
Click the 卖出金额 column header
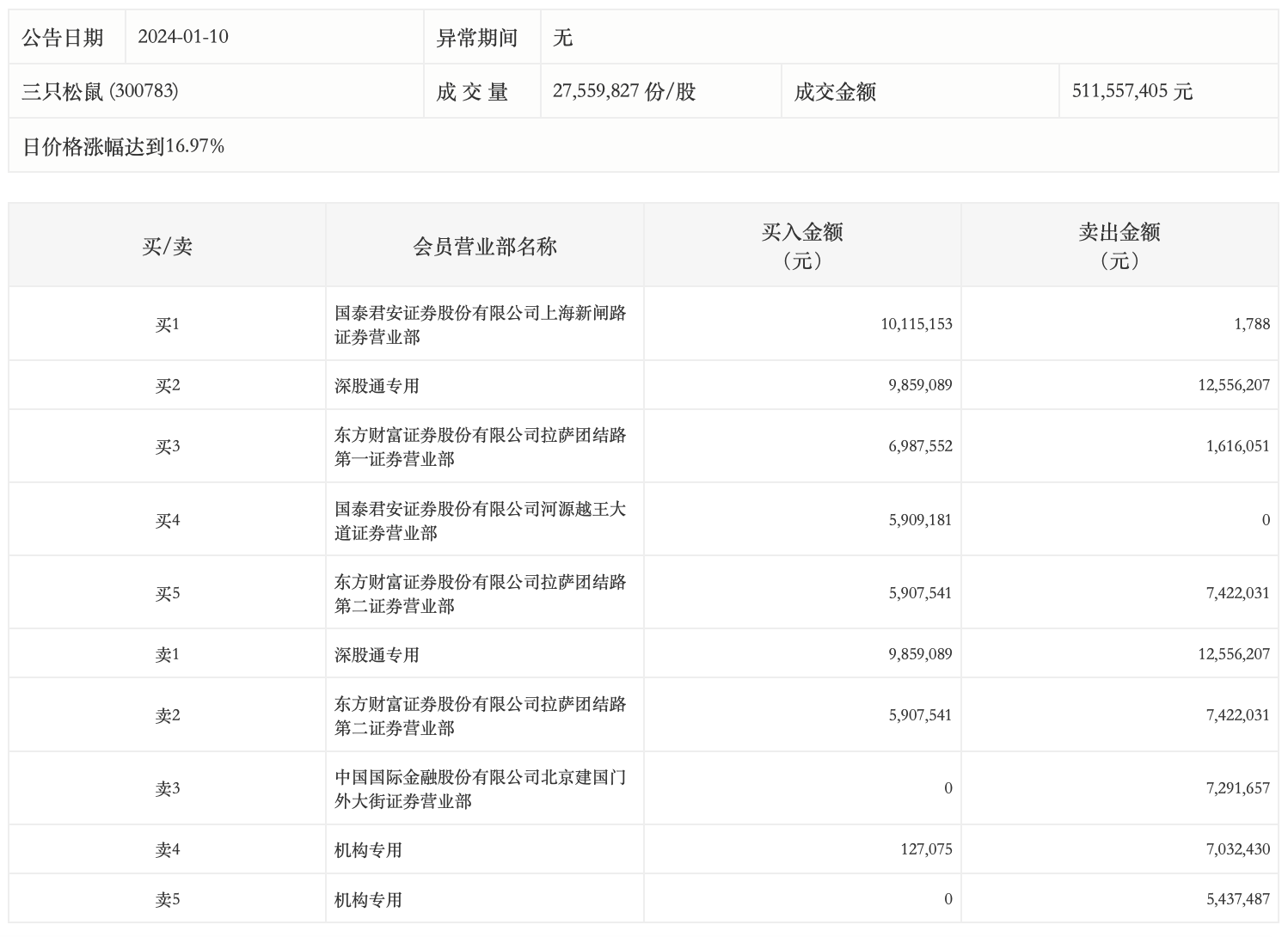[x=1119, y=245]
